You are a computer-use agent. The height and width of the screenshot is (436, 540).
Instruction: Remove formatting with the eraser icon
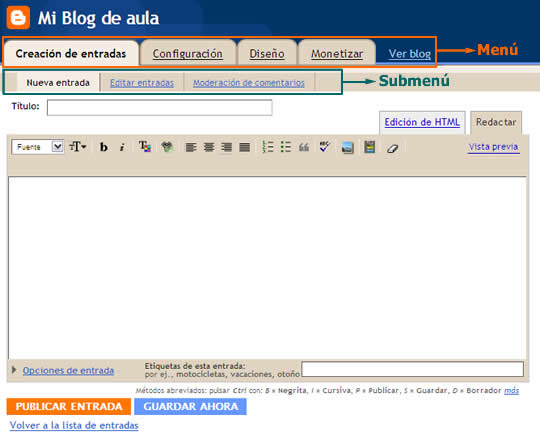[392, 148]
